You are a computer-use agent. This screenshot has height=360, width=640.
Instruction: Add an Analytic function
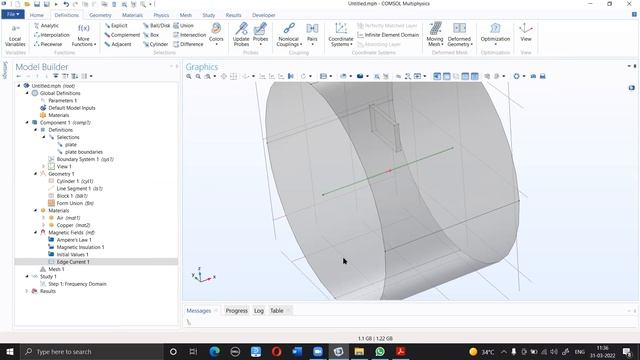coord(46,26)
